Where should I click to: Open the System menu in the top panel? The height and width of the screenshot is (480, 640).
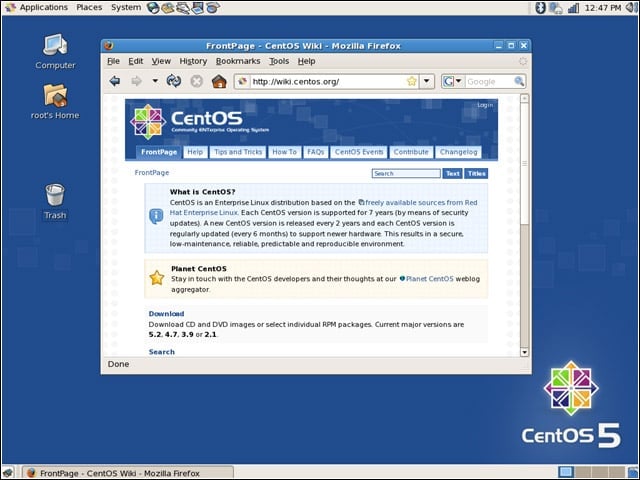click(126, 7)
